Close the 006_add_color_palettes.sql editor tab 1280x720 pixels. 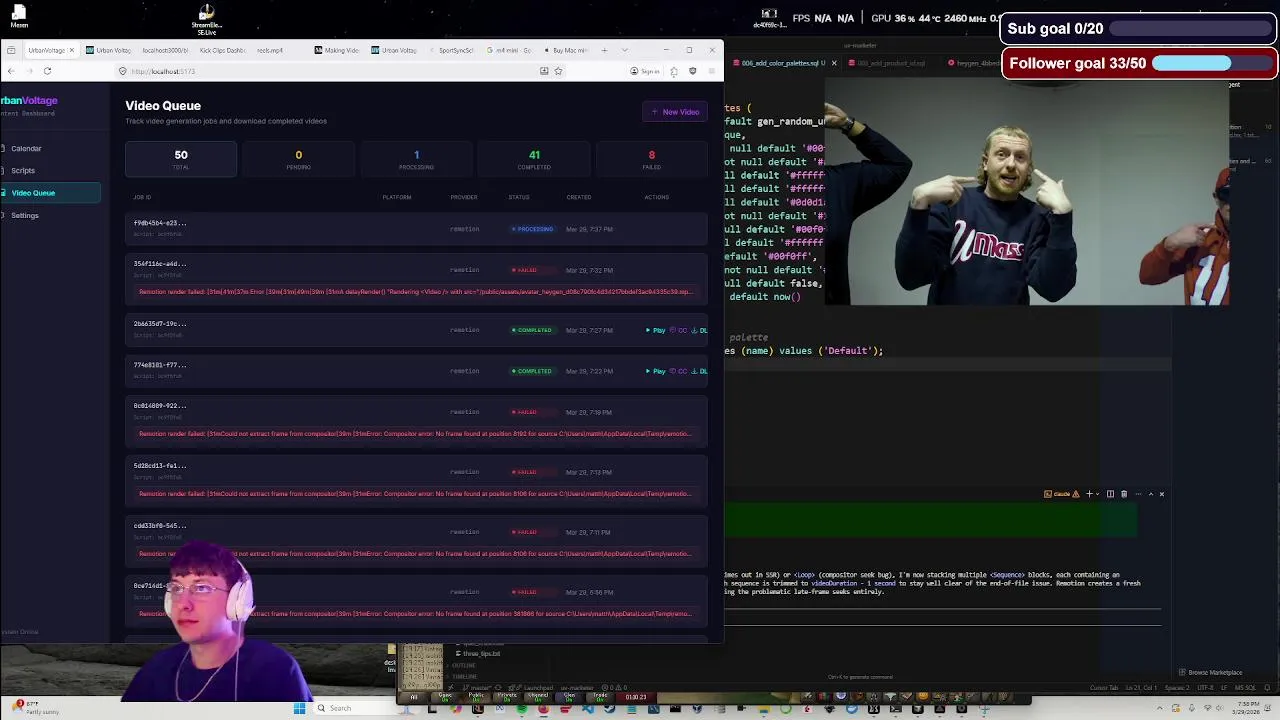coord(834,63)
